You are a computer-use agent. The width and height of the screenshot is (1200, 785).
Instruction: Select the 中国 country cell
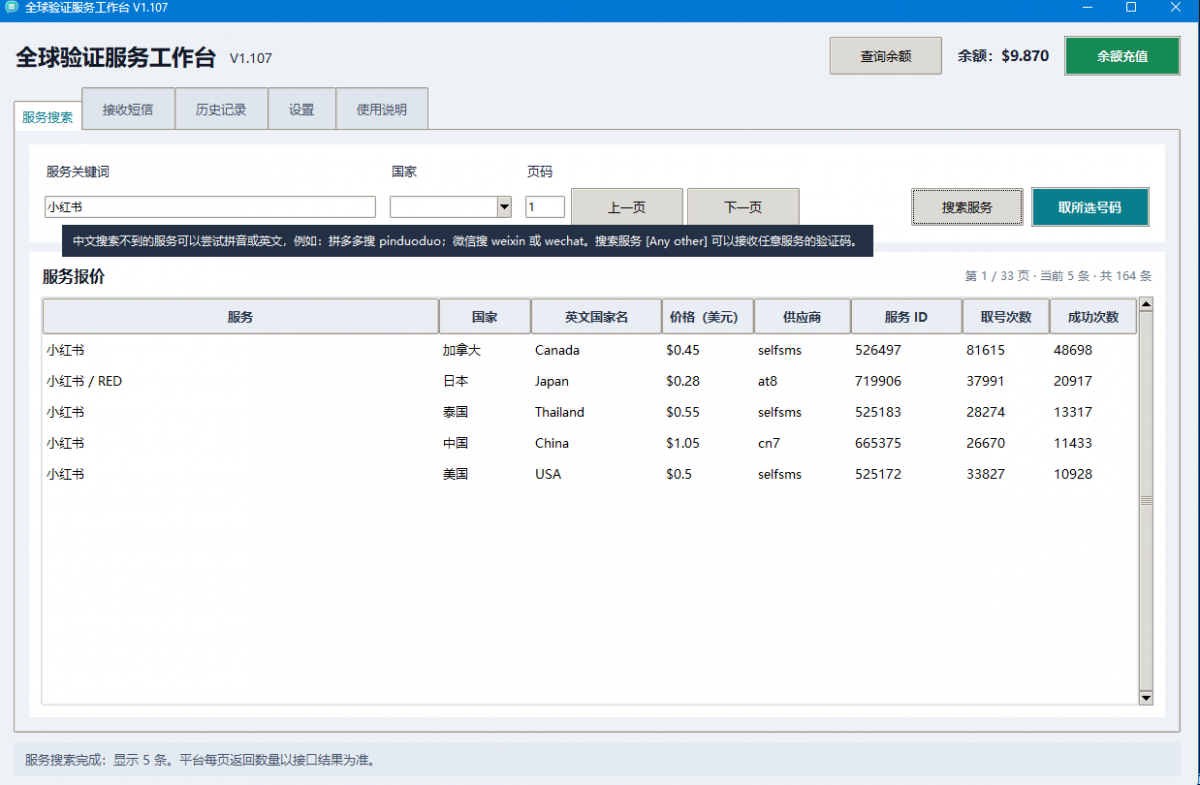455,443
